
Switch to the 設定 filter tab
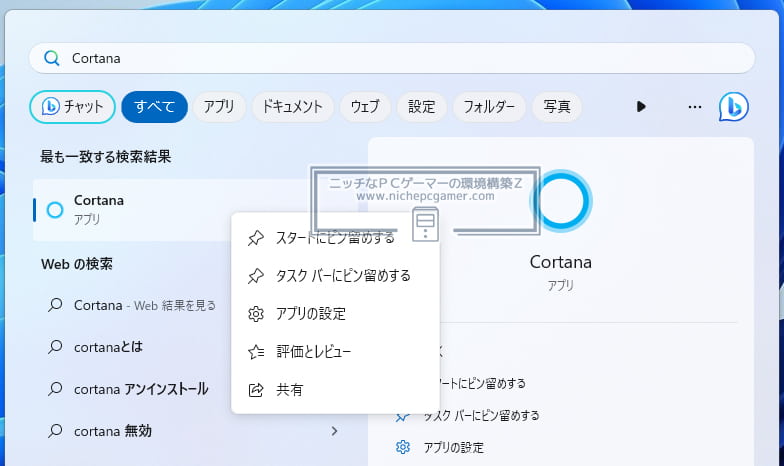tap(422, 106)
